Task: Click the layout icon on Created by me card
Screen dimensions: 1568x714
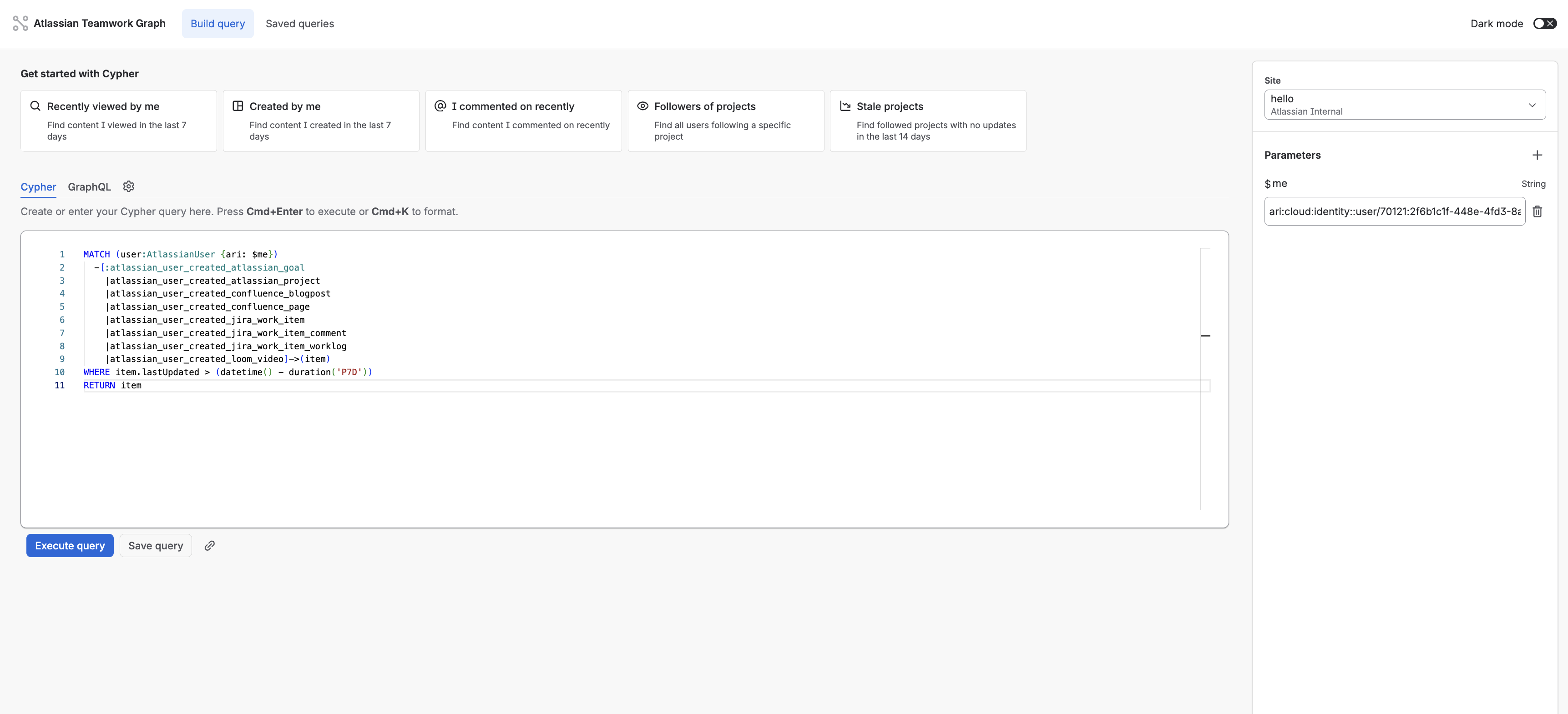Action: (x=238, y=106)
